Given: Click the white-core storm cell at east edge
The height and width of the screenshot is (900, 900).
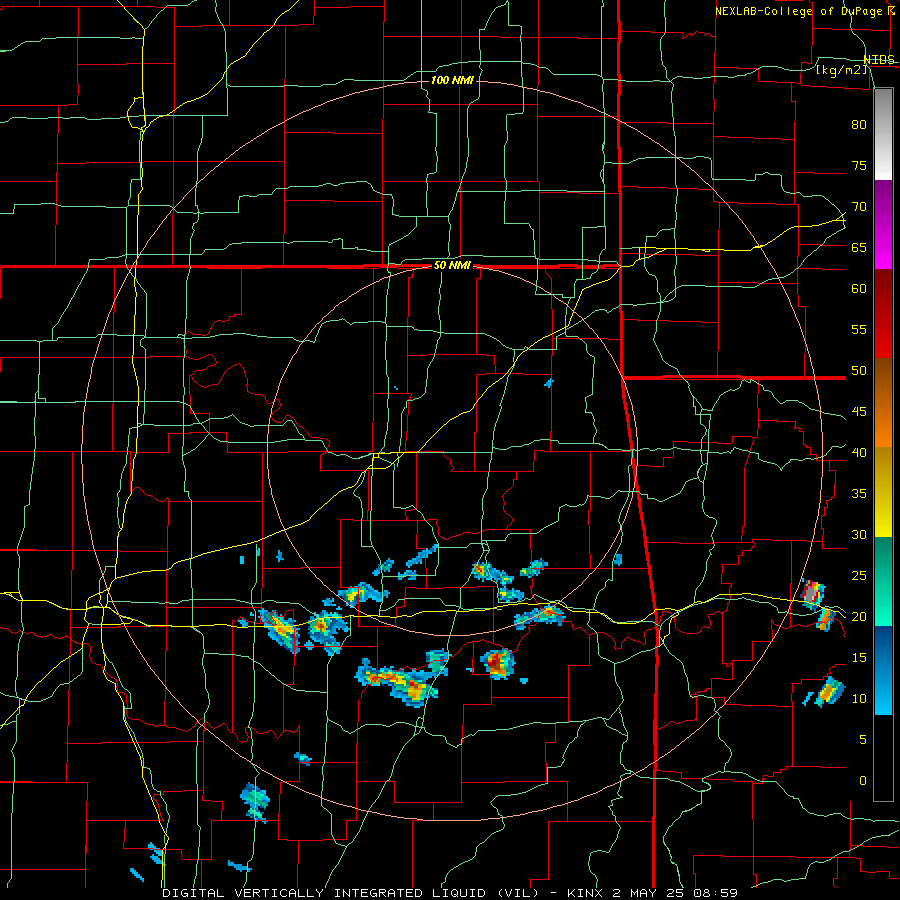Looking at the screenshot, I should point(811,593).
